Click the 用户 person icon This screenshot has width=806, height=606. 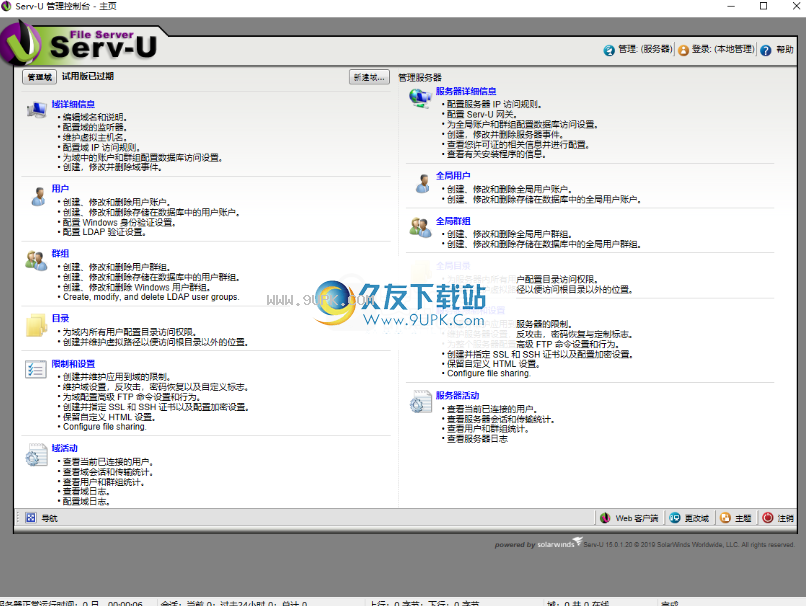(x=38, y=197)
